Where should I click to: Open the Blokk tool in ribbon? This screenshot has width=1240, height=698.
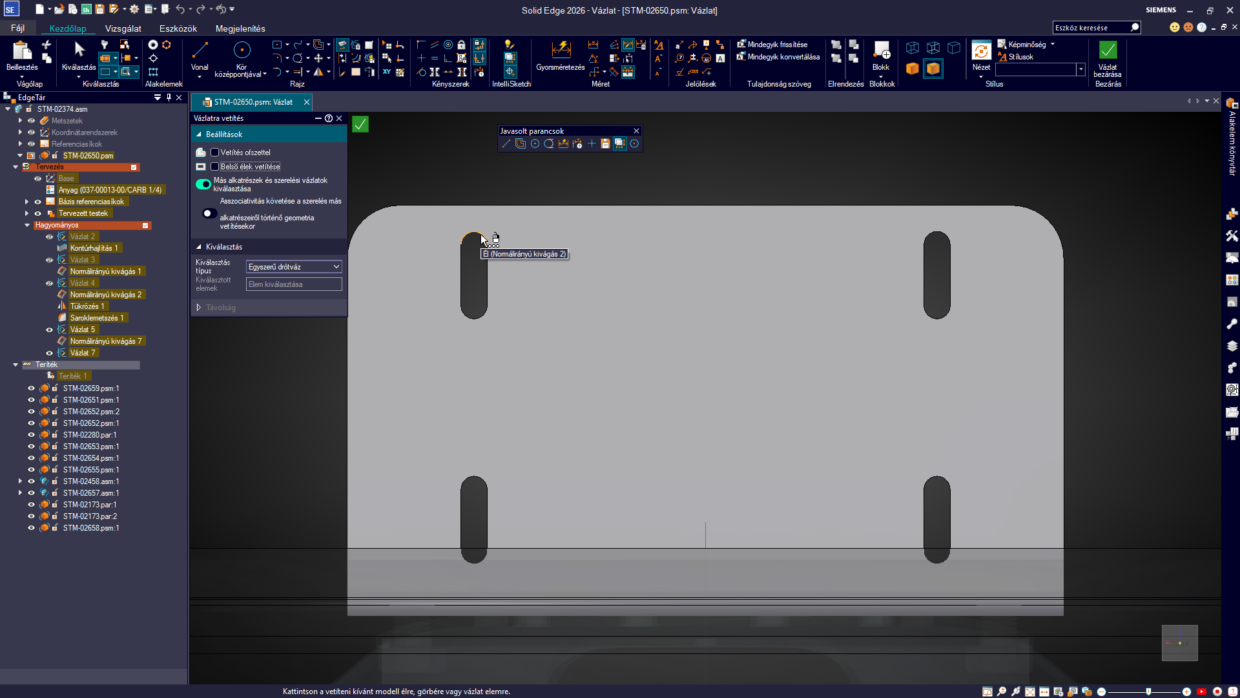[881, 52]
